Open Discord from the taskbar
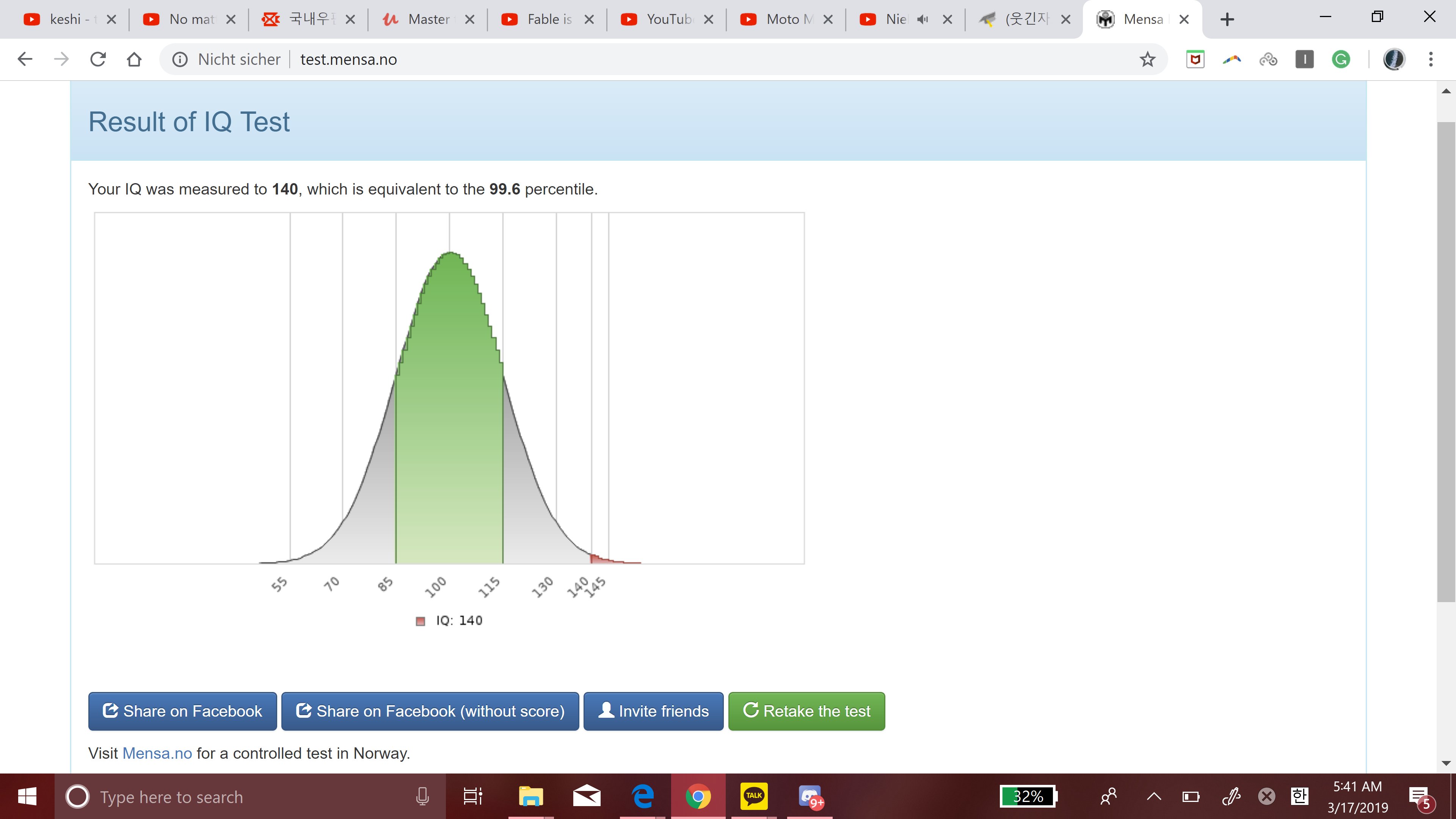The height and width of the screenshot is (819, 1456). click(x=810, y=796)
